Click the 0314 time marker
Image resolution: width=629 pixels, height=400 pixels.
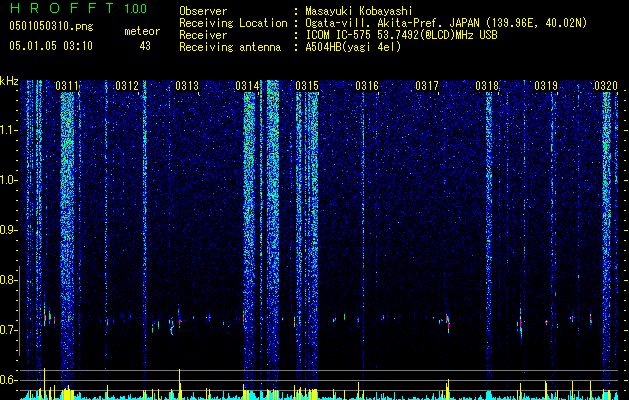(247, 86)
